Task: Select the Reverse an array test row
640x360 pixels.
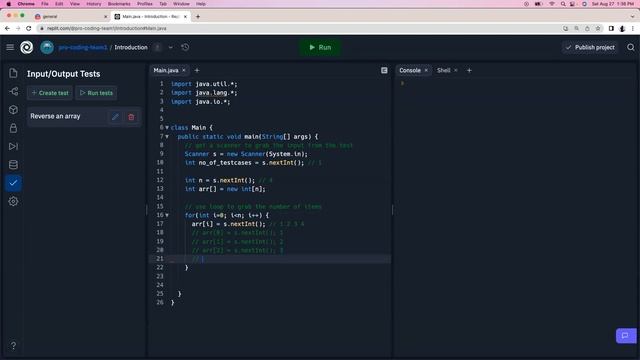Action: pos(84,116)
